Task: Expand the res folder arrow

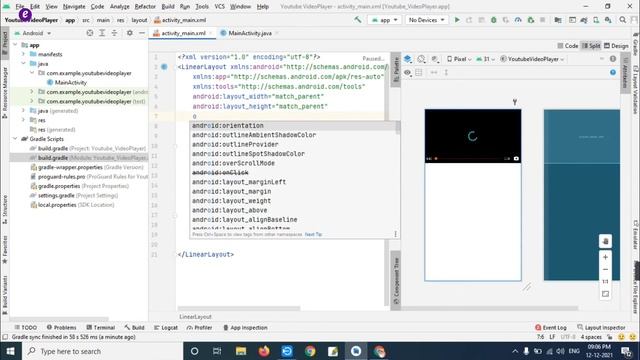Action: coord(23,120)
